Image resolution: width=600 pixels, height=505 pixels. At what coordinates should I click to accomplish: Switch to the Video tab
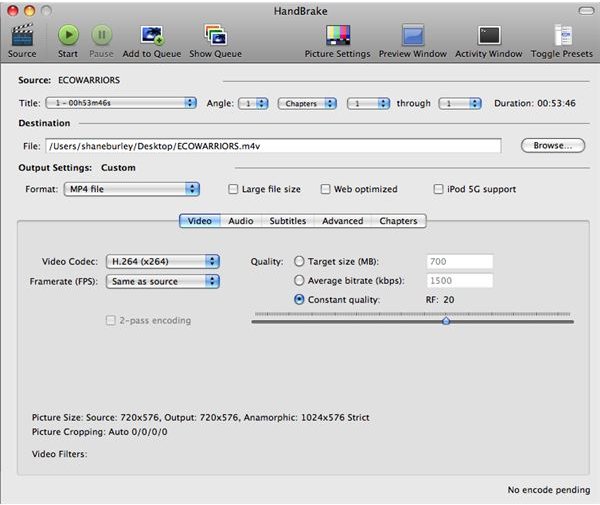[200, 221]
